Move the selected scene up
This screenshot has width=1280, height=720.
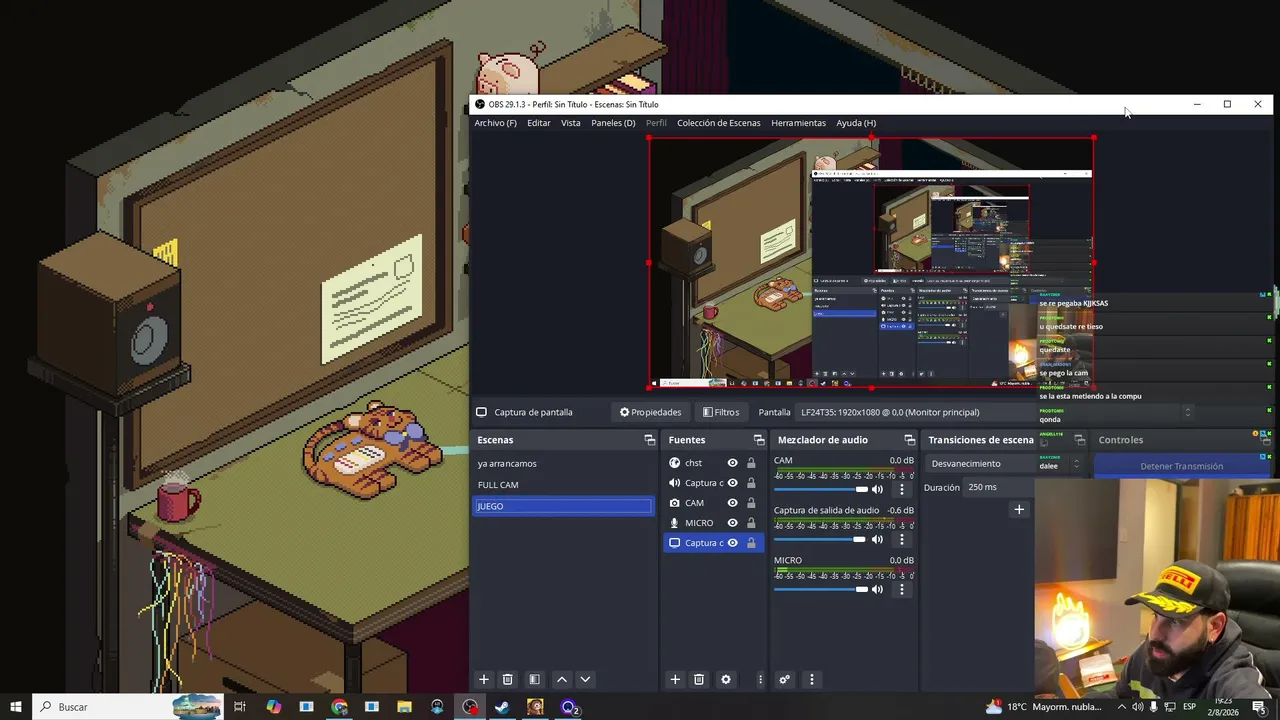coord(562,679)
